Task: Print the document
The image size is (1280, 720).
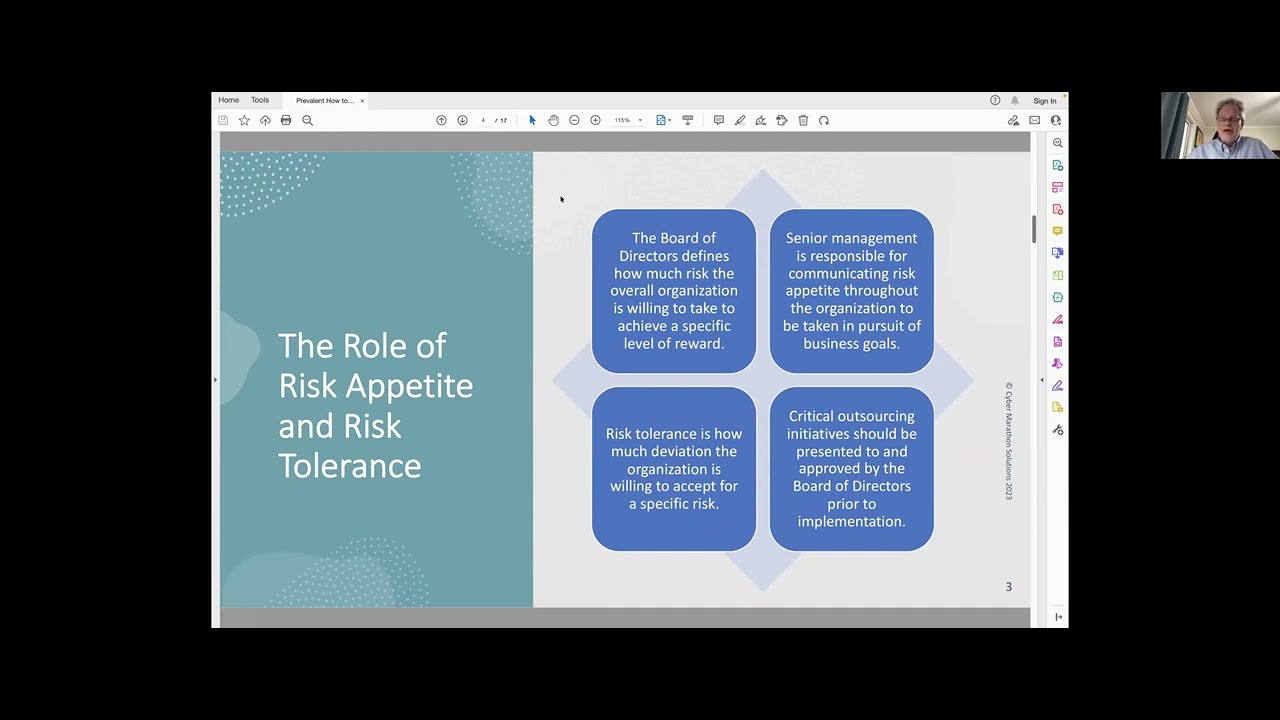Action: (x=286, y=120)
